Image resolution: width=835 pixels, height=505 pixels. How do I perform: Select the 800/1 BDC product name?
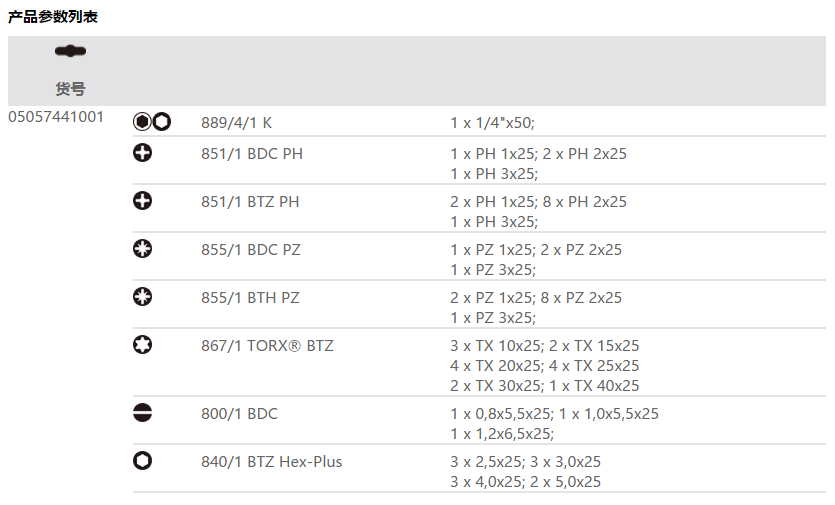pos(240,414)
